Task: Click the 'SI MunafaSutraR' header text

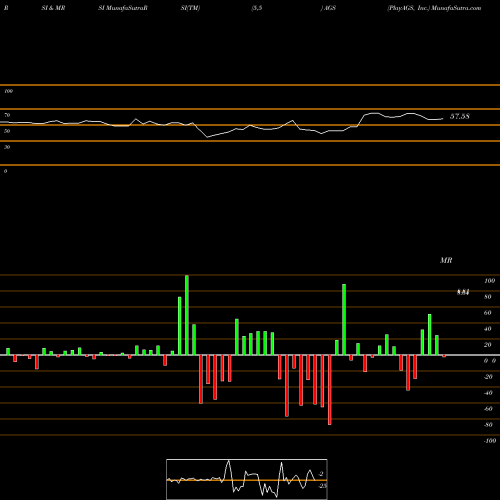Action: [123, 8]
